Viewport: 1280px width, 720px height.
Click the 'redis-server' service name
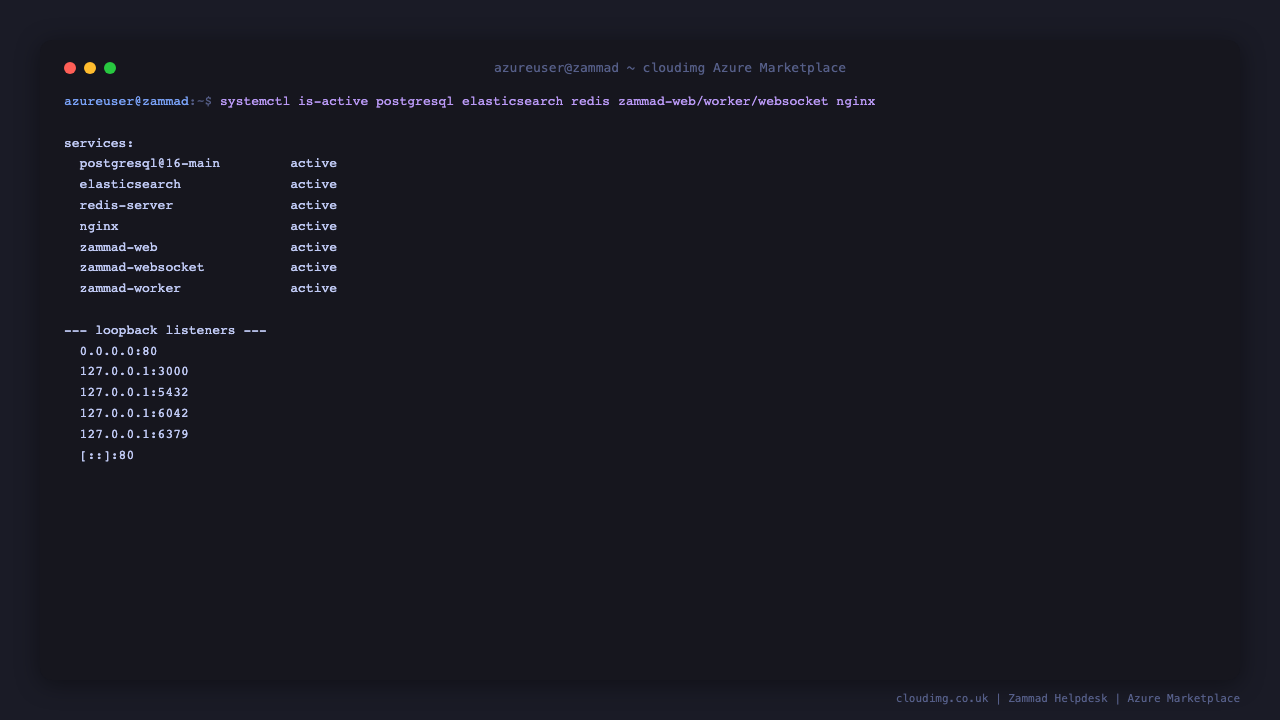pyautogui.click(x=126, y=206)
